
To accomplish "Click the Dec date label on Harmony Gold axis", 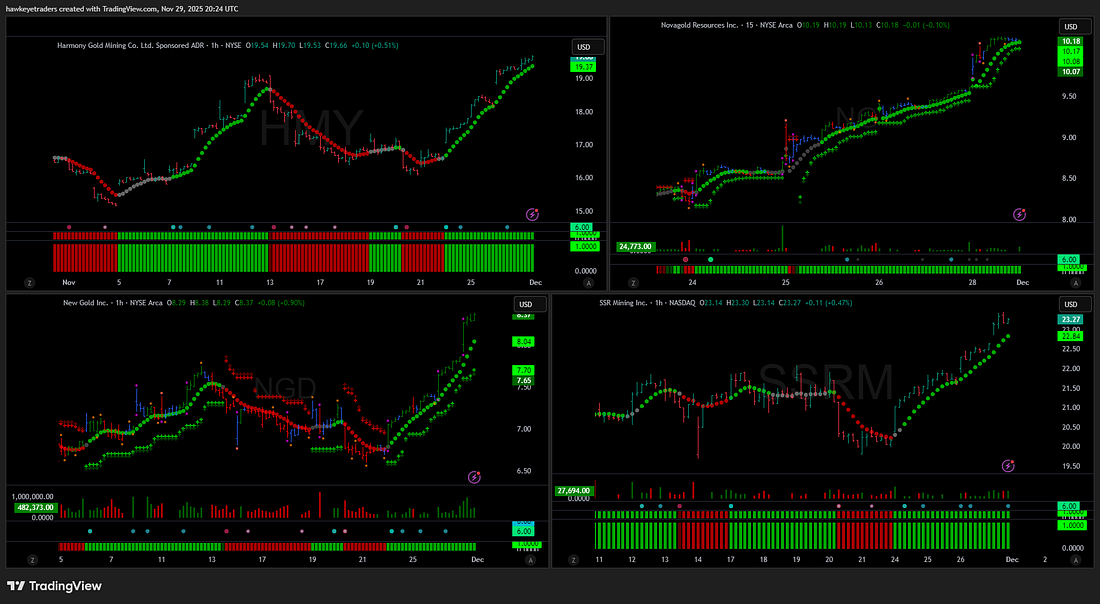I will click(535, 283).
